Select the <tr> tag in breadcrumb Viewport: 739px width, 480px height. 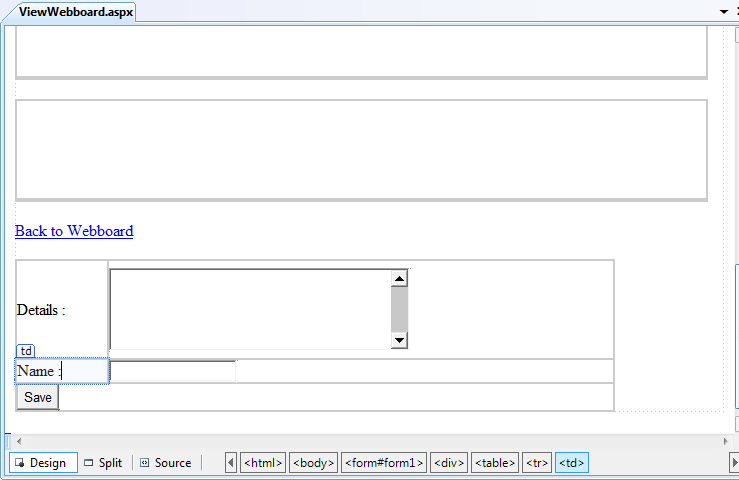coord(537,463)
